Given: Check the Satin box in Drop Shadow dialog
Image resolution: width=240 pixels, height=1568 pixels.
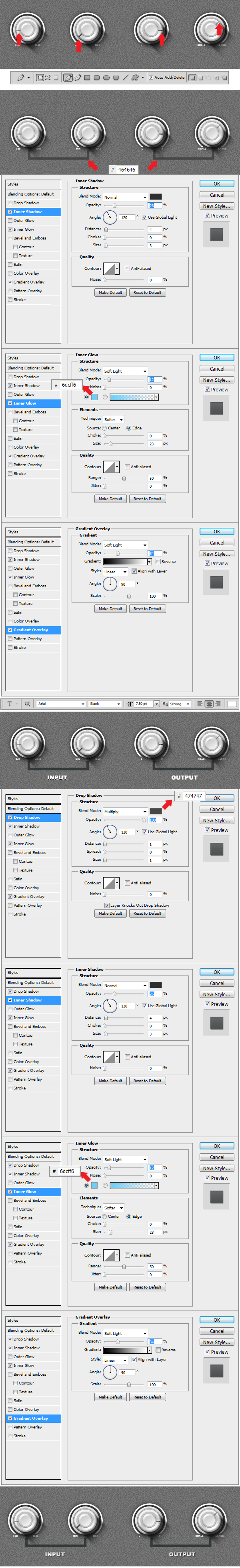Looking at the screenshot, I should point(10,879).
